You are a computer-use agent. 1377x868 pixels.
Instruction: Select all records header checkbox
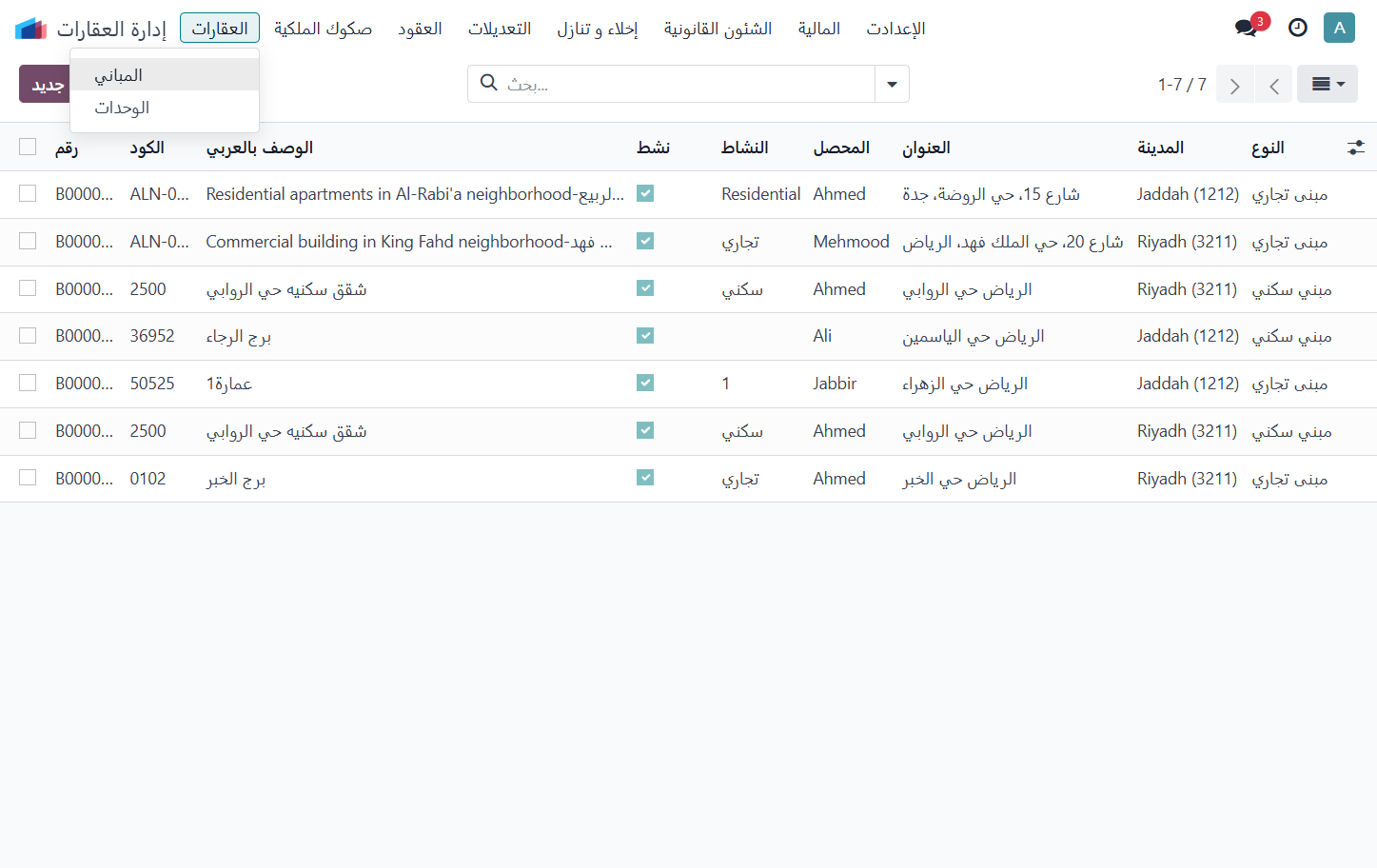point(28,147)
